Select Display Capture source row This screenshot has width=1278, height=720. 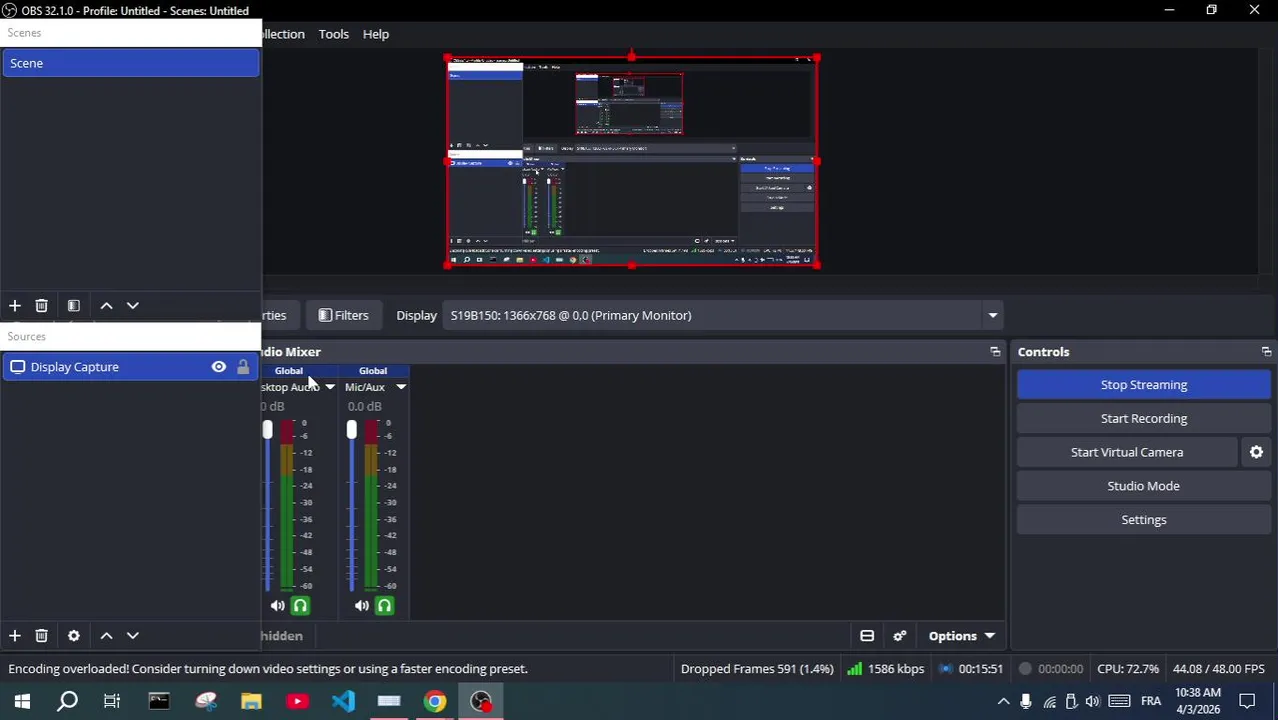[x=130, y=367]
